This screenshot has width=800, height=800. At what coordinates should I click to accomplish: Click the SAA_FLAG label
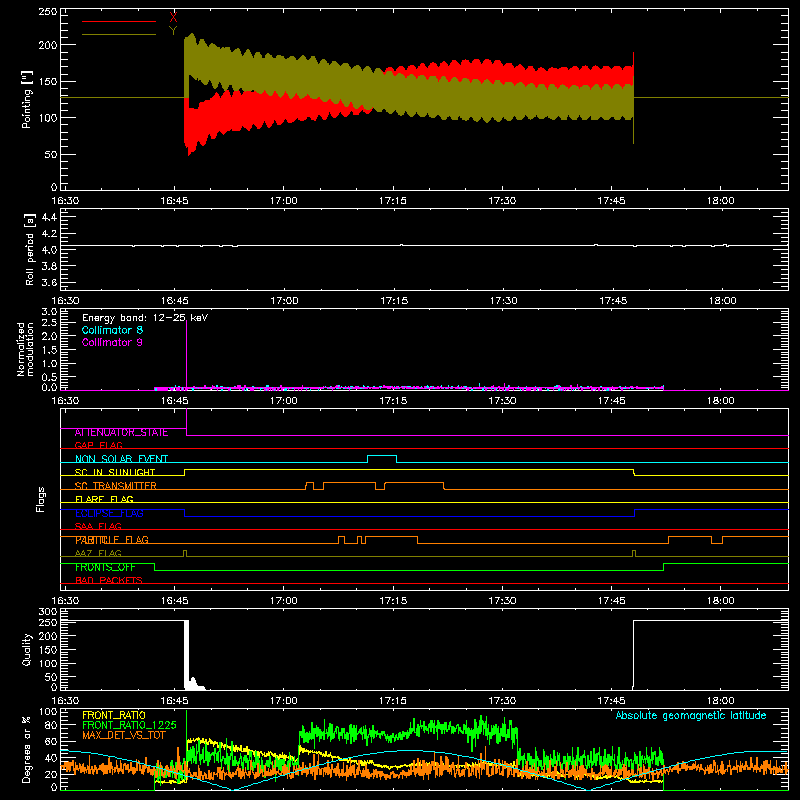[98, 526]
